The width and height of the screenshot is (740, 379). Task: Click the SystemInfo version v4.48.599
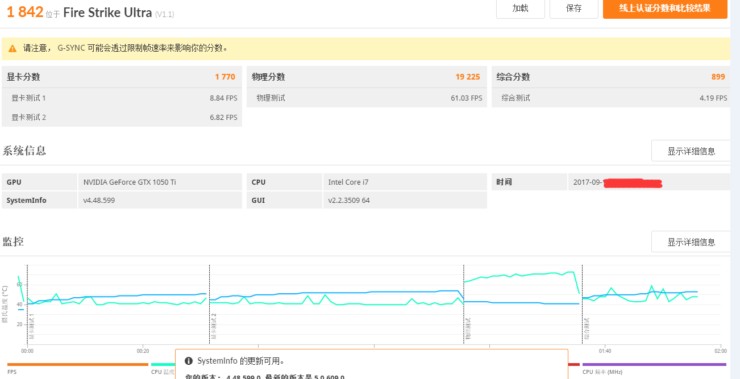pos(99,201)
